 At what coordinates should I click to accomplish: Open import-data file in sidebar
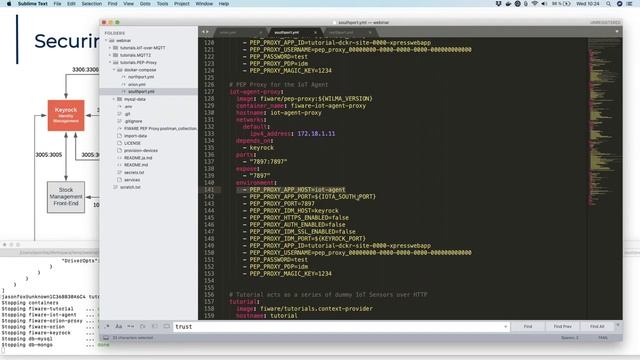136,136
